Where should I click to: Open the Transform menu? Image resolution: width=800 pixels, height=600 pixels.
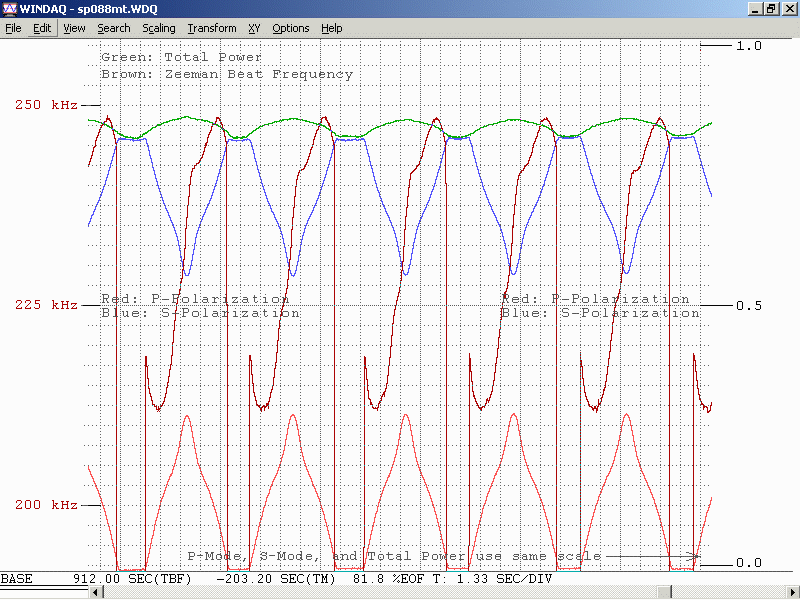tap(212, 28)
